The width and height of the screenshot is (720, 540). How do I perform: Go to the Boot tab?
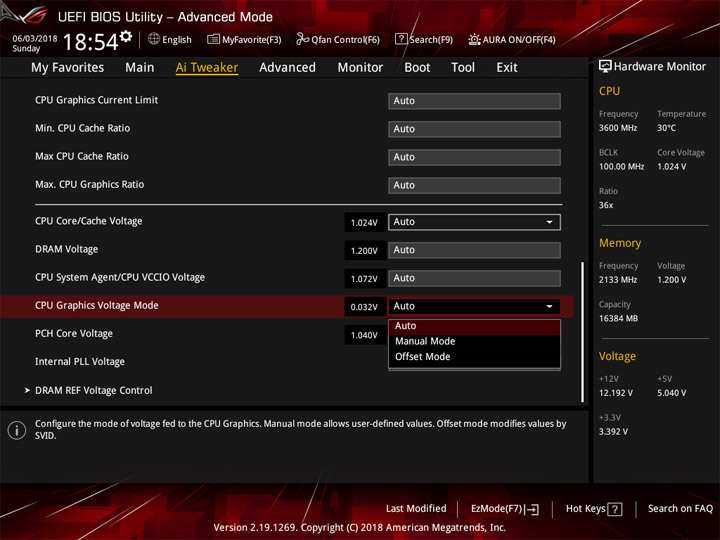click(417, 68)
